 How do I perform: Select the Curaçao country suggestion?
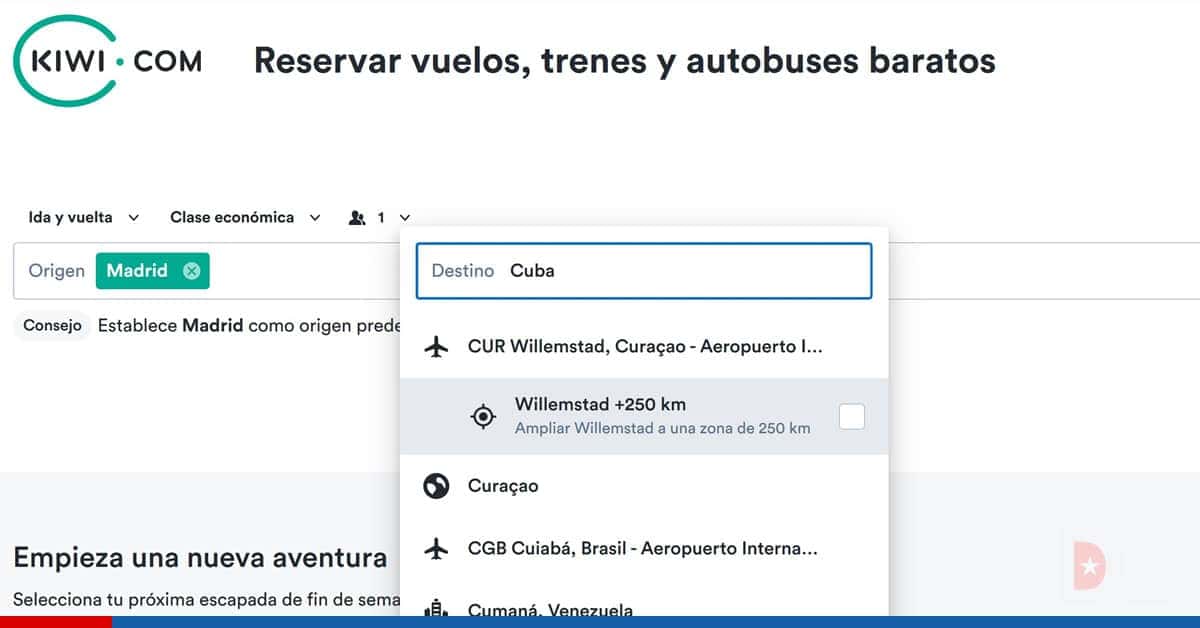(644, 486)
